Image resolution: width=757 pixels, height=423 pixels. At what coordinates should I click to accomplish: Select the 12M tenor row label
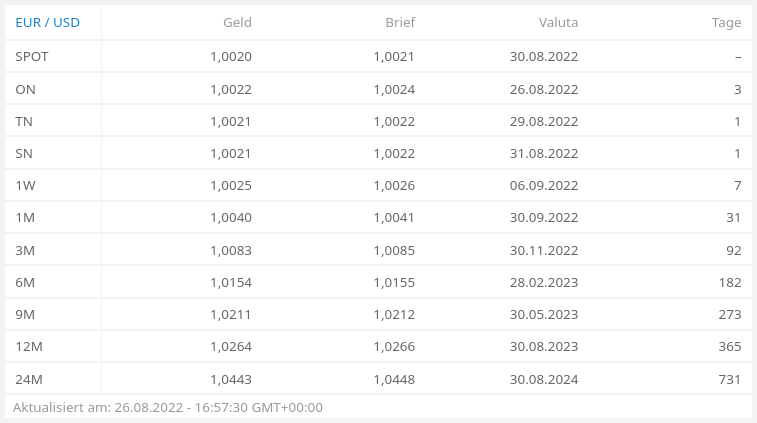click(29, 346)
